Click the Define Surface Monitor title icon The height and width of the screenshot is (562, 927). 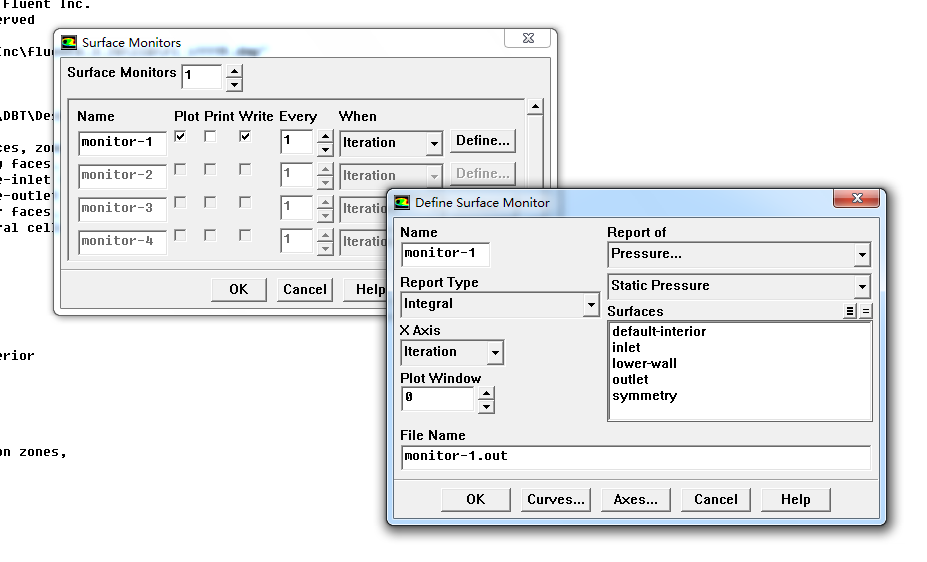(x=402, y=202)
